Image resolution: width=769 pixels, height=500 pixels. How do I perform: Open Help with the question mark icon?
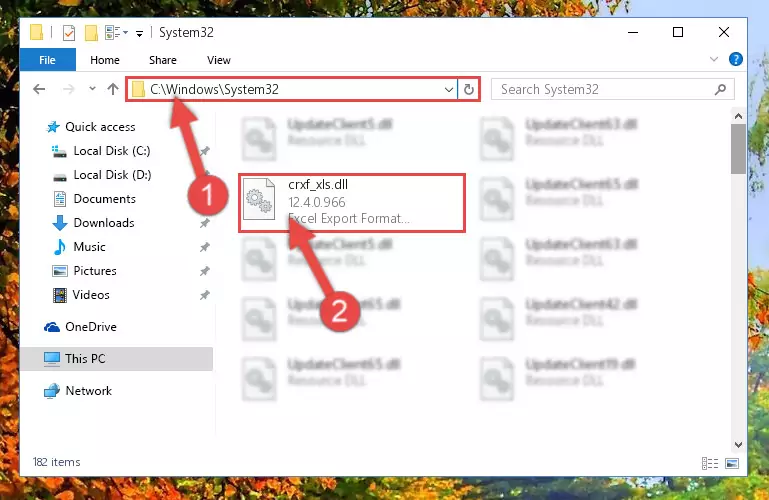coord(735,59)
